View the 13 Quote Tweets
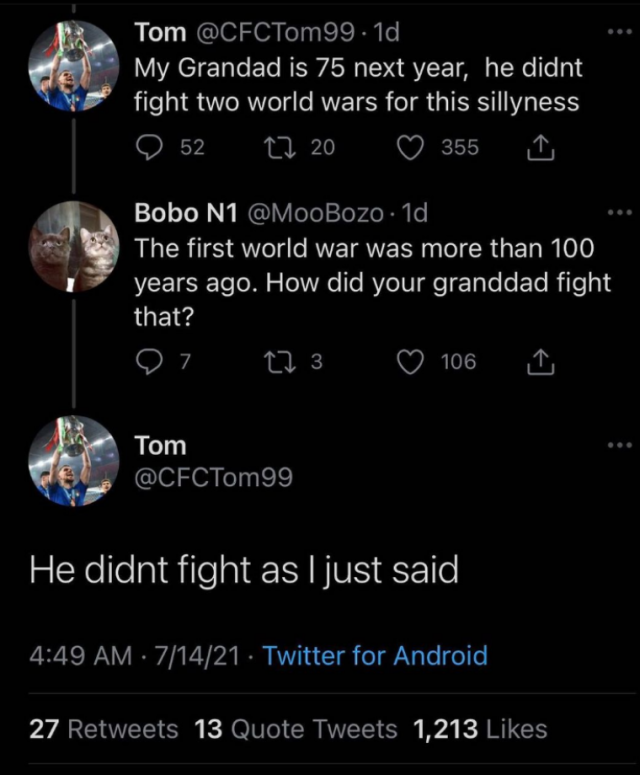Screen dimensions: 640x775 click(x=295, y=729)
